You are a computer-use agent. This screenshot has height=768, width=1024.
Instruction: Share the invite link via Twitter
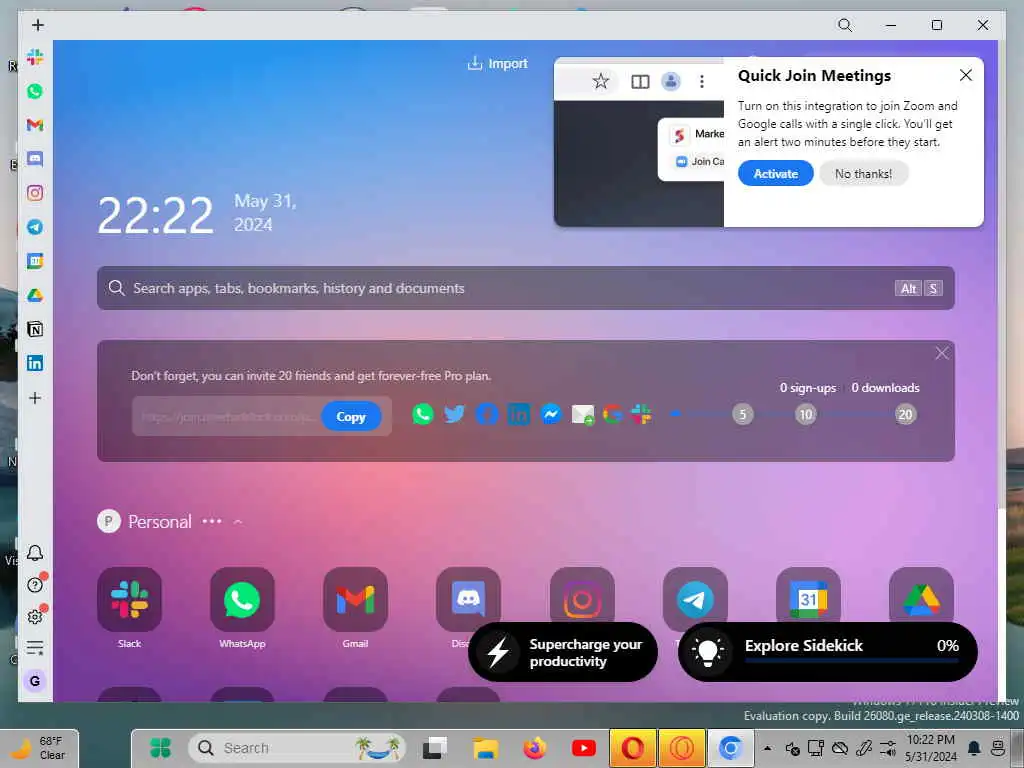(x=455, y=414)
